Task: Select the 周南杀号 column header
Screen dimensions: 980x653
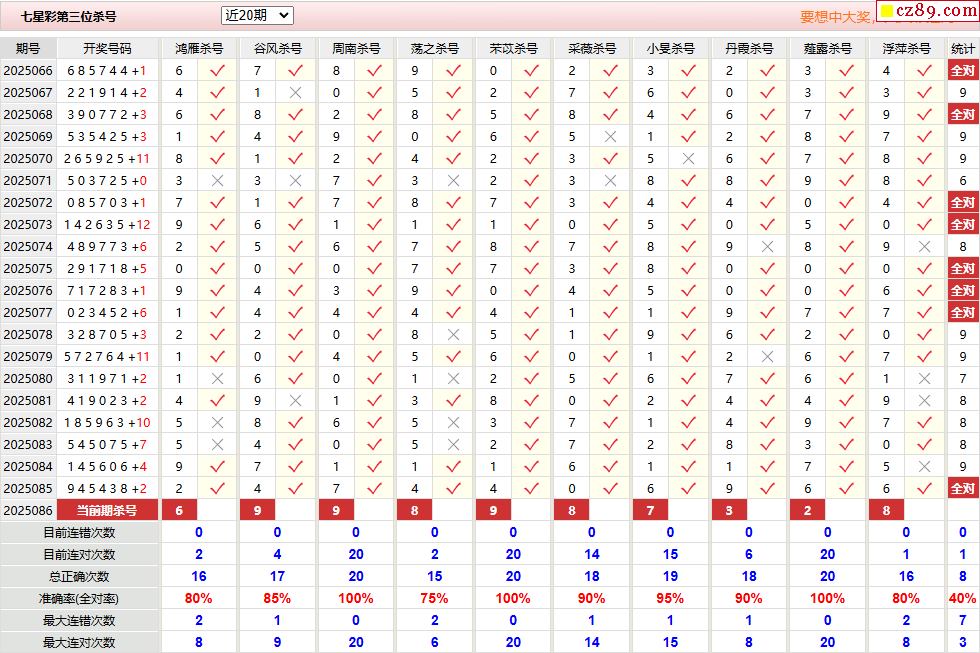Action: click(356, 49)
